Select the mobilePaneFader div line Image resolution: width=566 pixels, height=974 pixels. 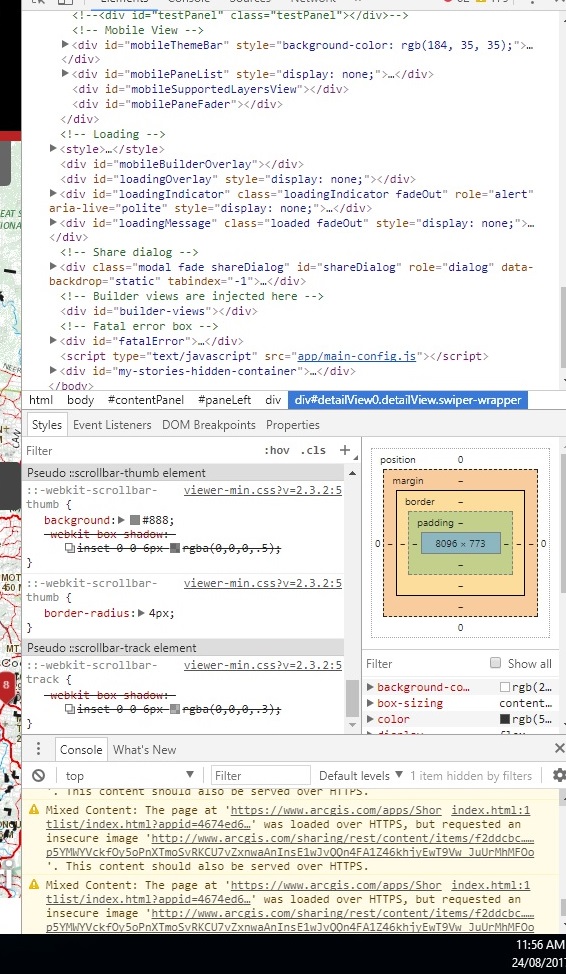pos(177,104)
